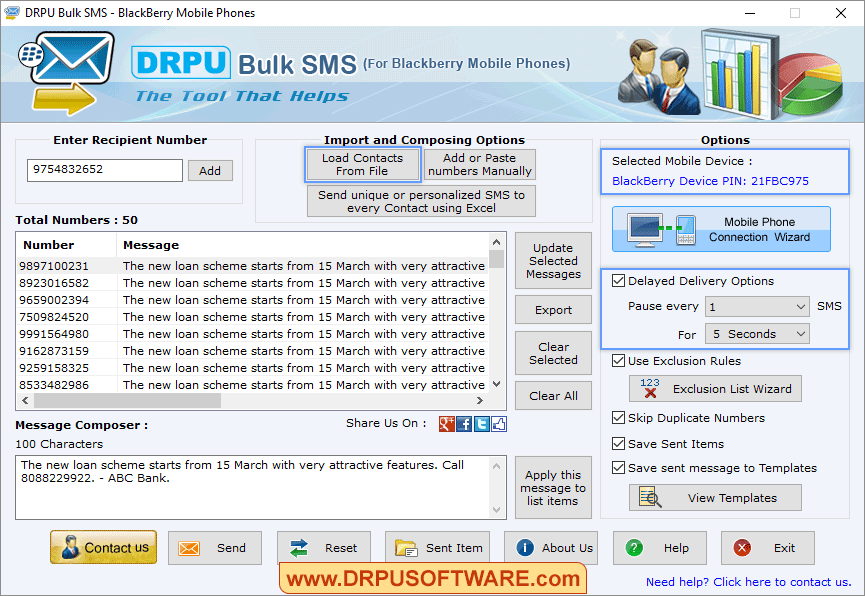
Task: Click the recipient number input field
Action: coord(105,170)
